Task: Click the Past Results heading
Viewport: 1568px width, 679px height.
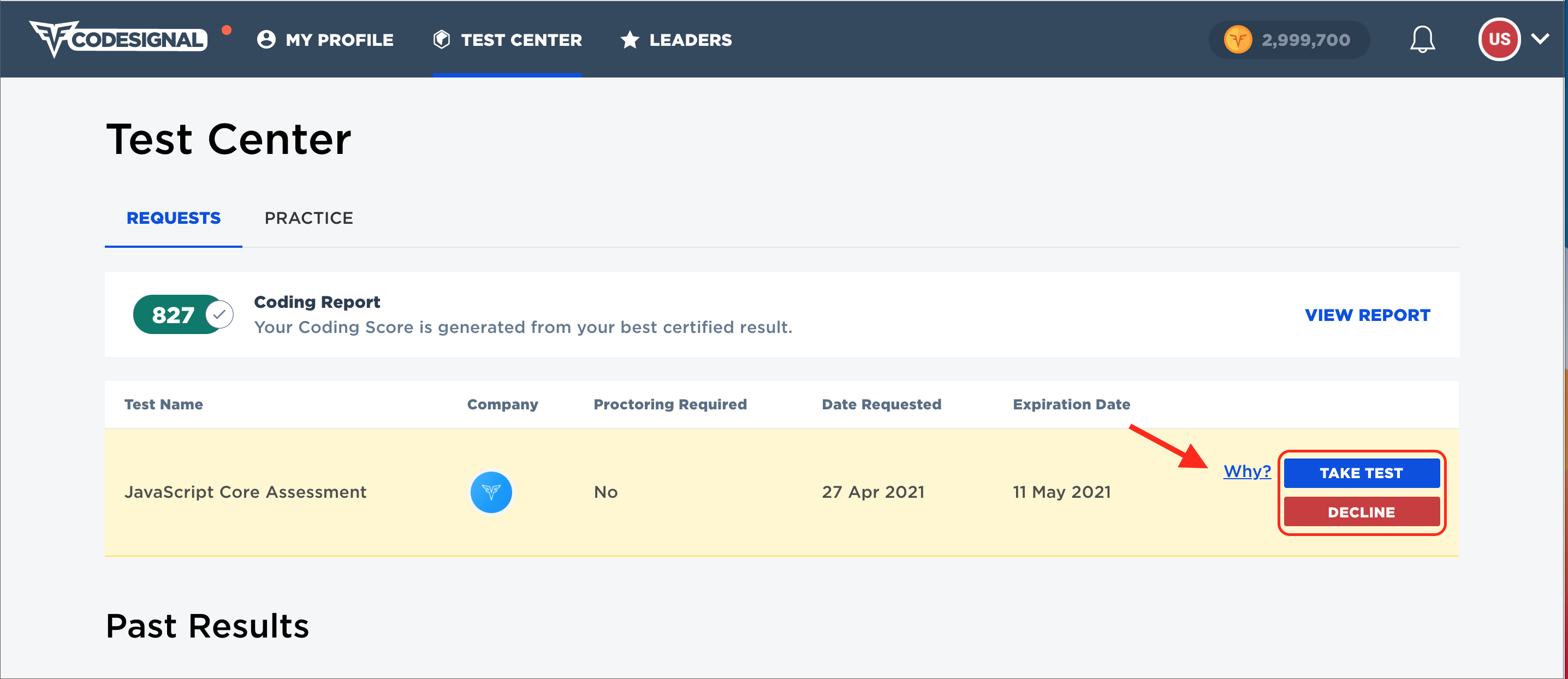Action: tap(207, 626)
